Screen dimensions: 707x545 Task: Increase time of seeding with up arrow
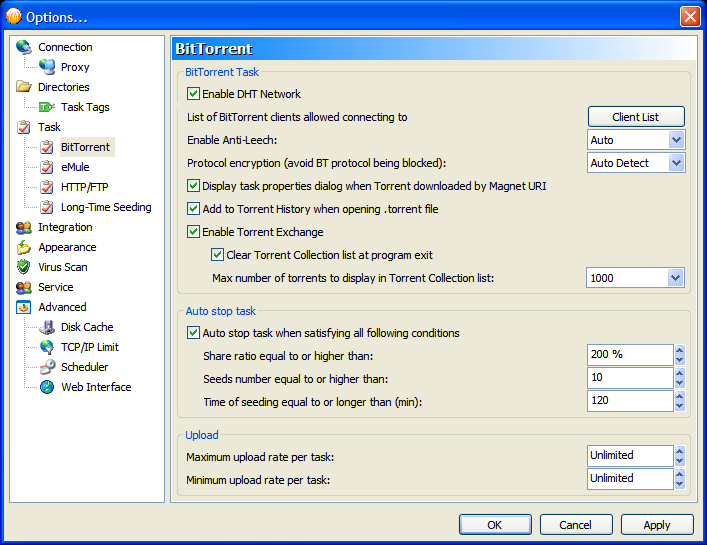click(679, 396)
